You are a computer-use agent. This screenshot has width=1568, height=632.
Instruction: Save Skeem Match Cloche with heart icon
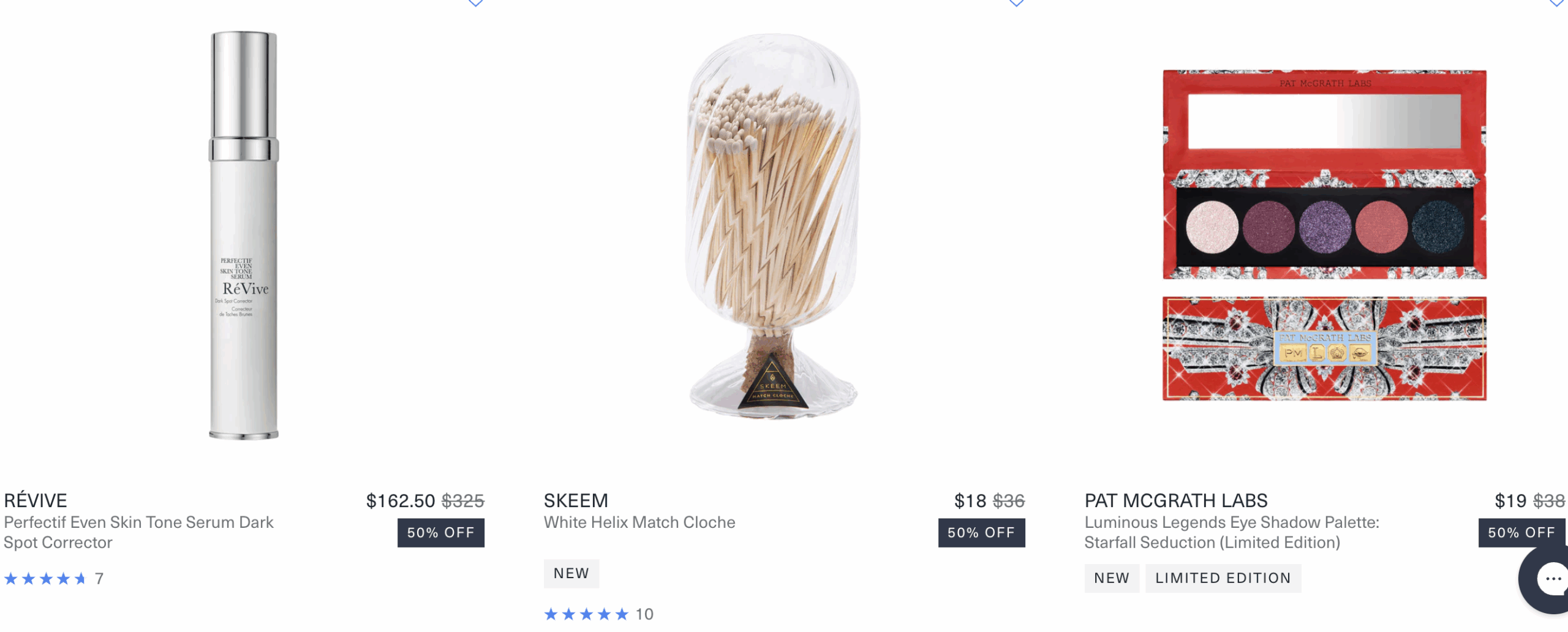[1016, 3]
